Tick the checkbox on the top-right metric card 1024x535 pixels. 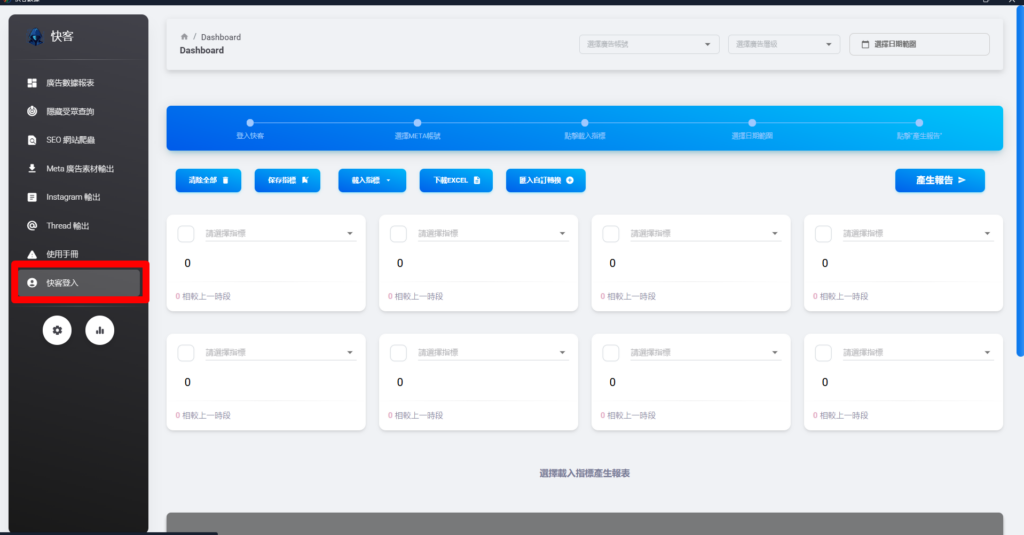pos(823,234)
